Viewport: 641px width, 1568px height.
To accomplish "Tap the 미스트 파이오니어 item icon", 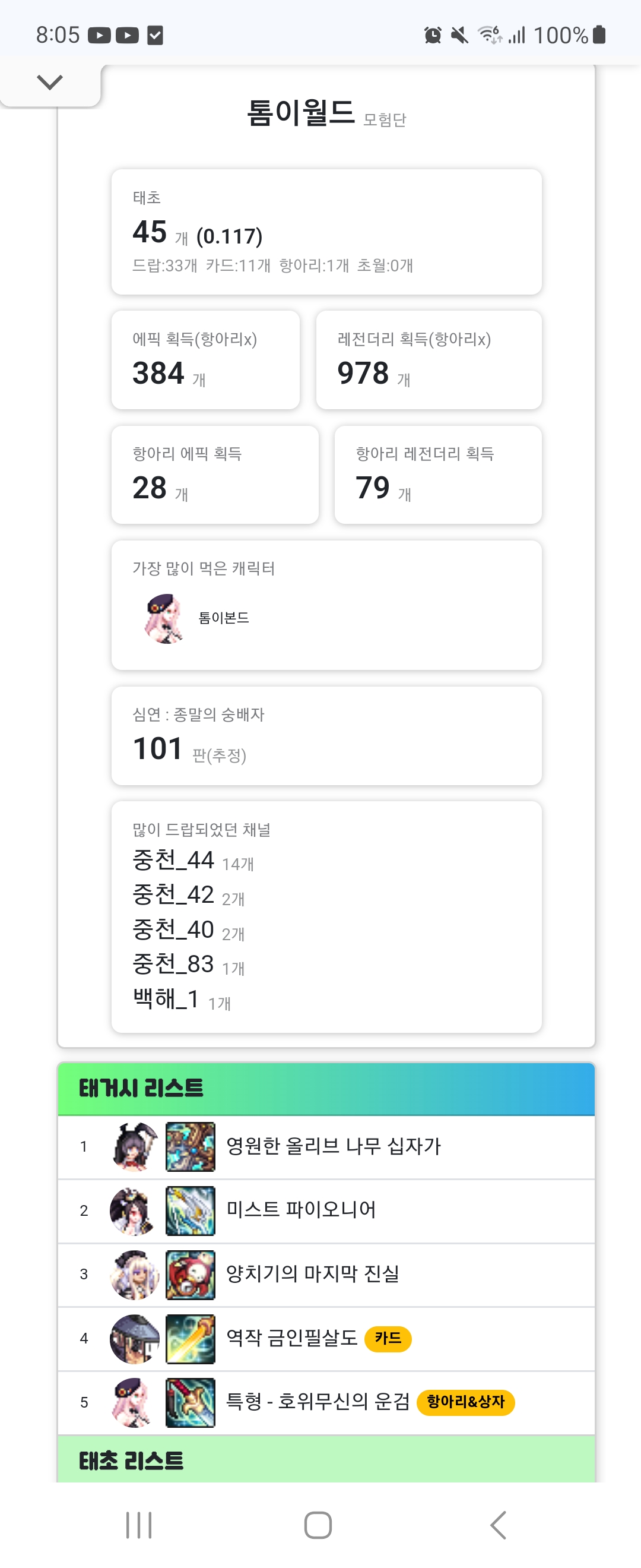I will click(x=191, y=1210).
